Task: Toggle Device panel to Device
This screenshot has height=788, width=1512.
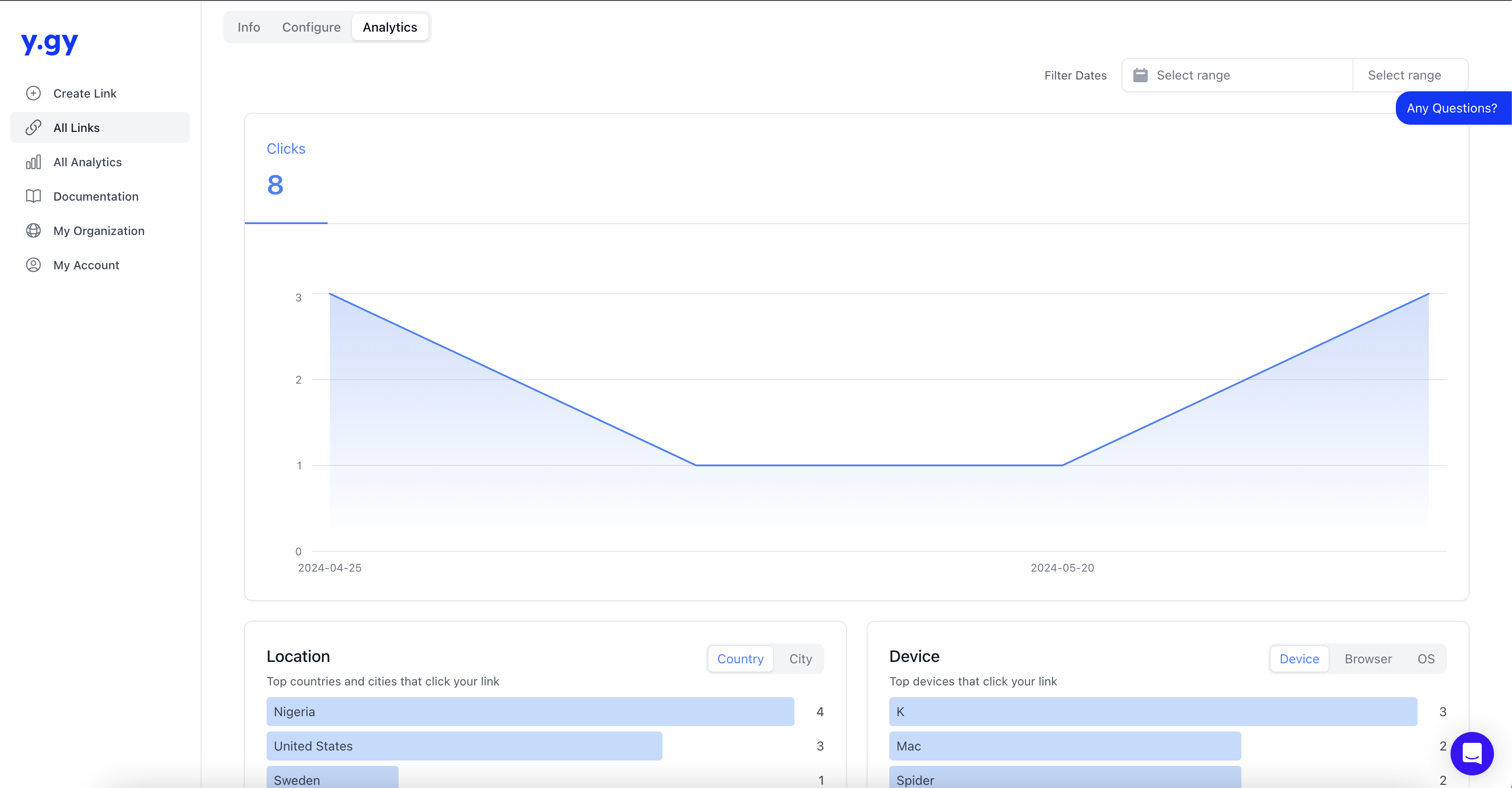Action: [1299, 659]
